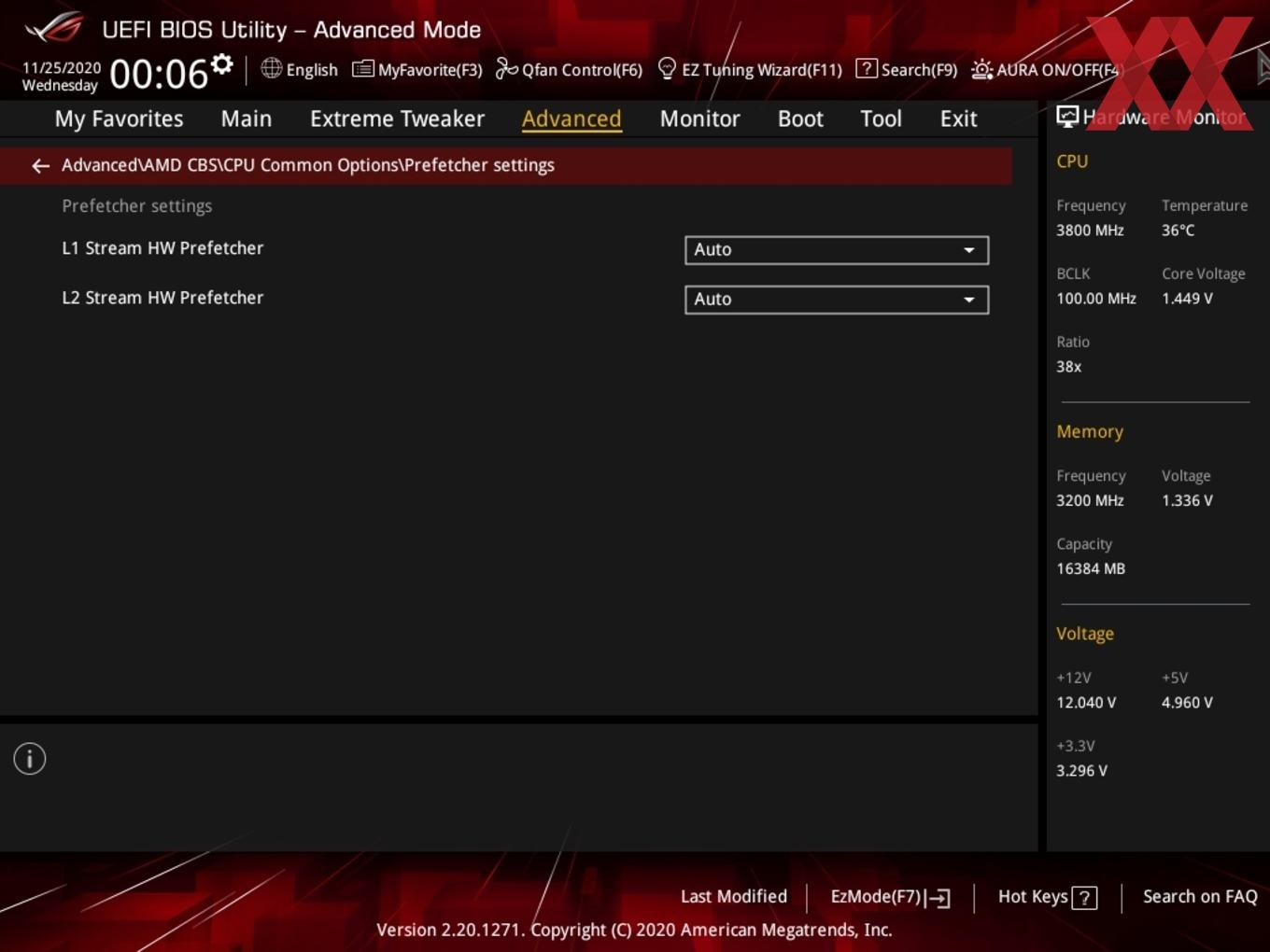The image size is (1270, 952).
Task: Click the memory voltage 1.336 V value
Action: [x=1187, y=501]
